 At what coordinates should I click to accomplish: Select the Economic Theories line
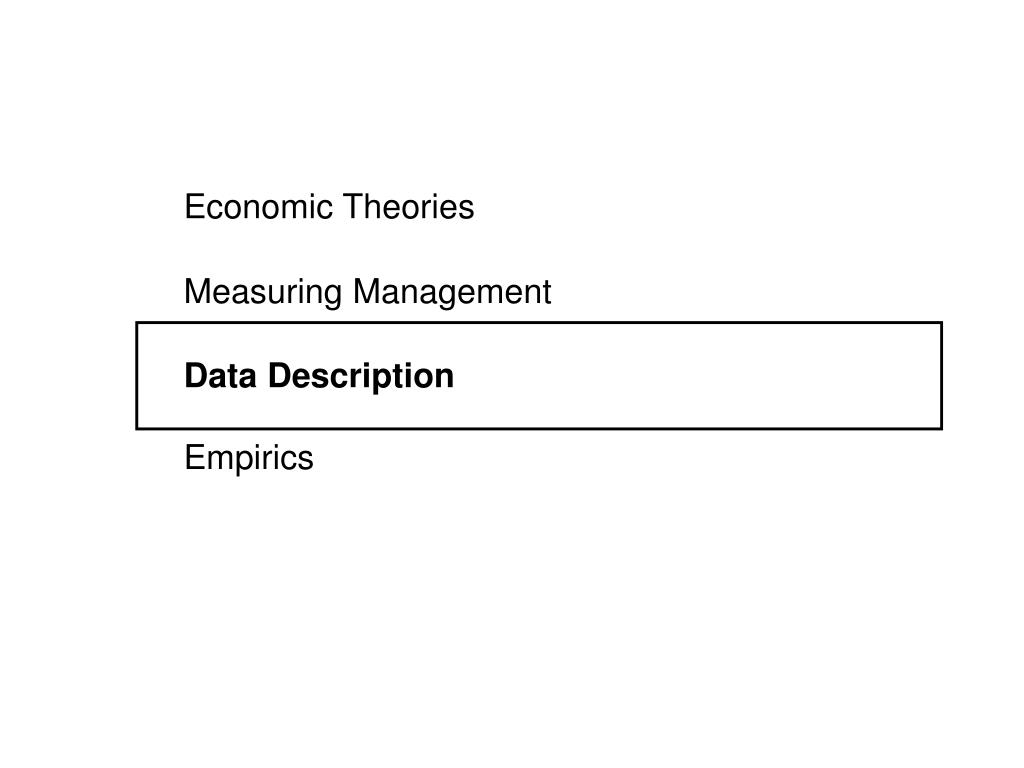point(329,207)
